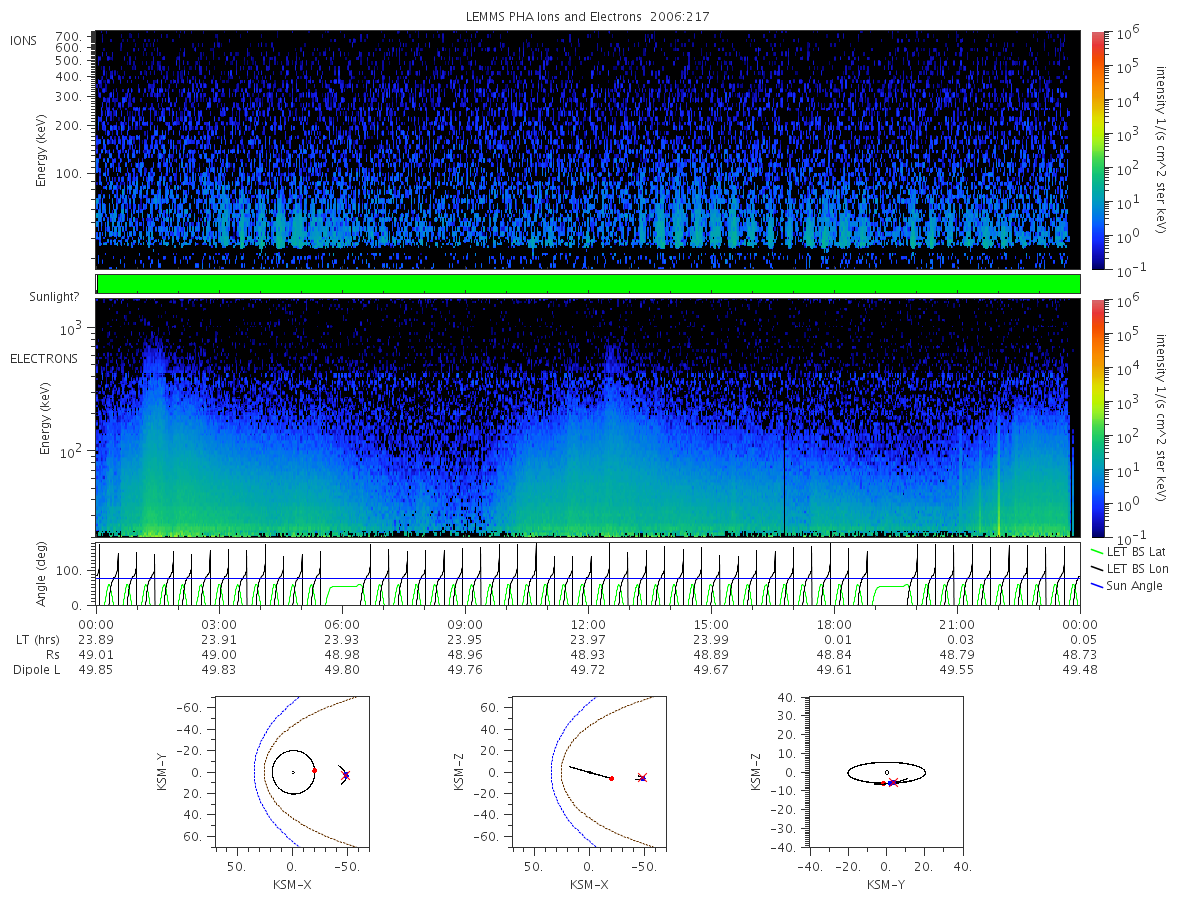The image size is (1200, 900).
Task: Click the Dipole L value '49.48'
Action: click(1080, 670)
